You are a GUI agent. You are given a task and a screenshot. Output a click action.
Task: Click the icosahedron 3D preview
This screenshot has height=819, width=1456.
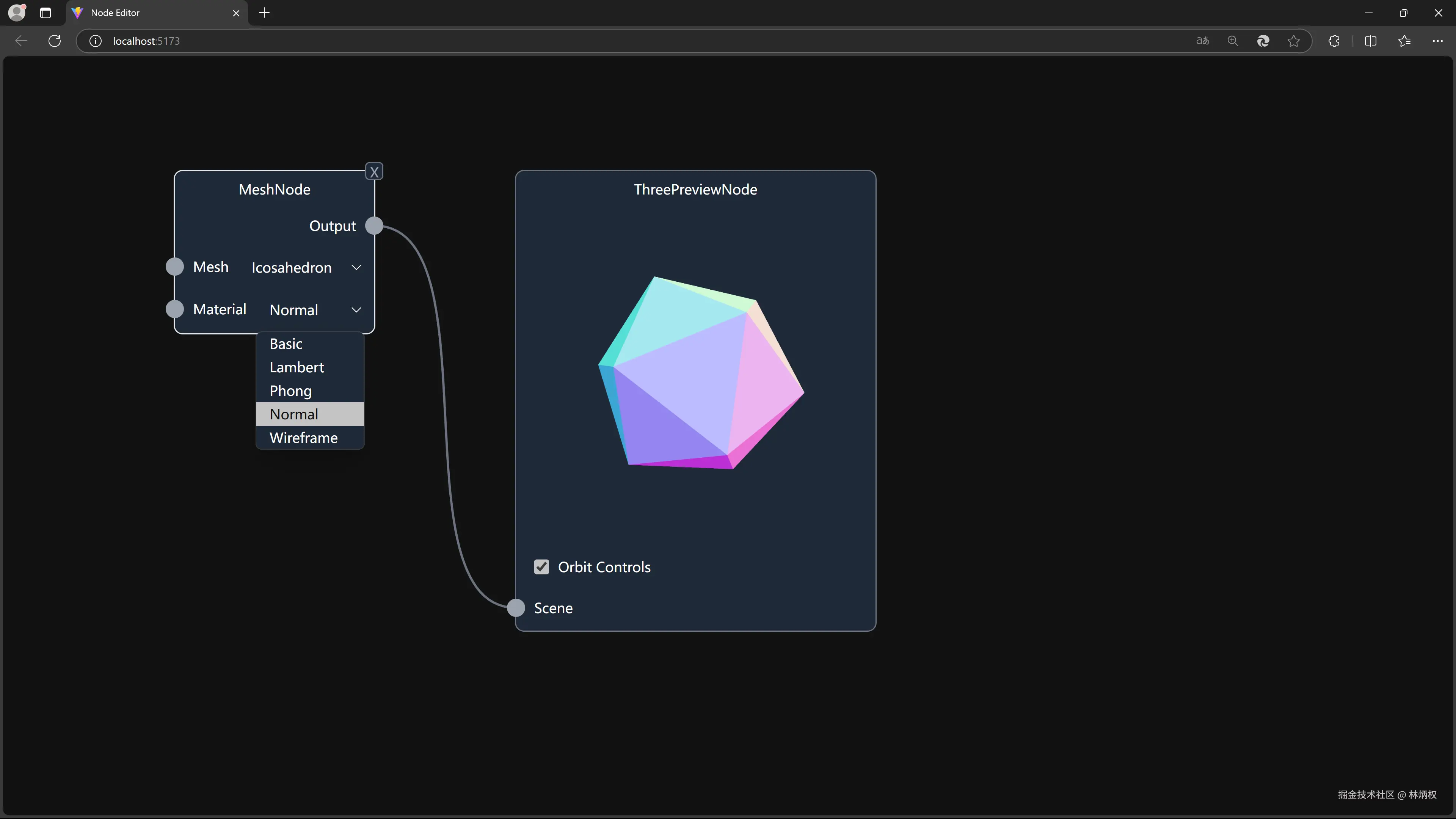tap(700, 373)
